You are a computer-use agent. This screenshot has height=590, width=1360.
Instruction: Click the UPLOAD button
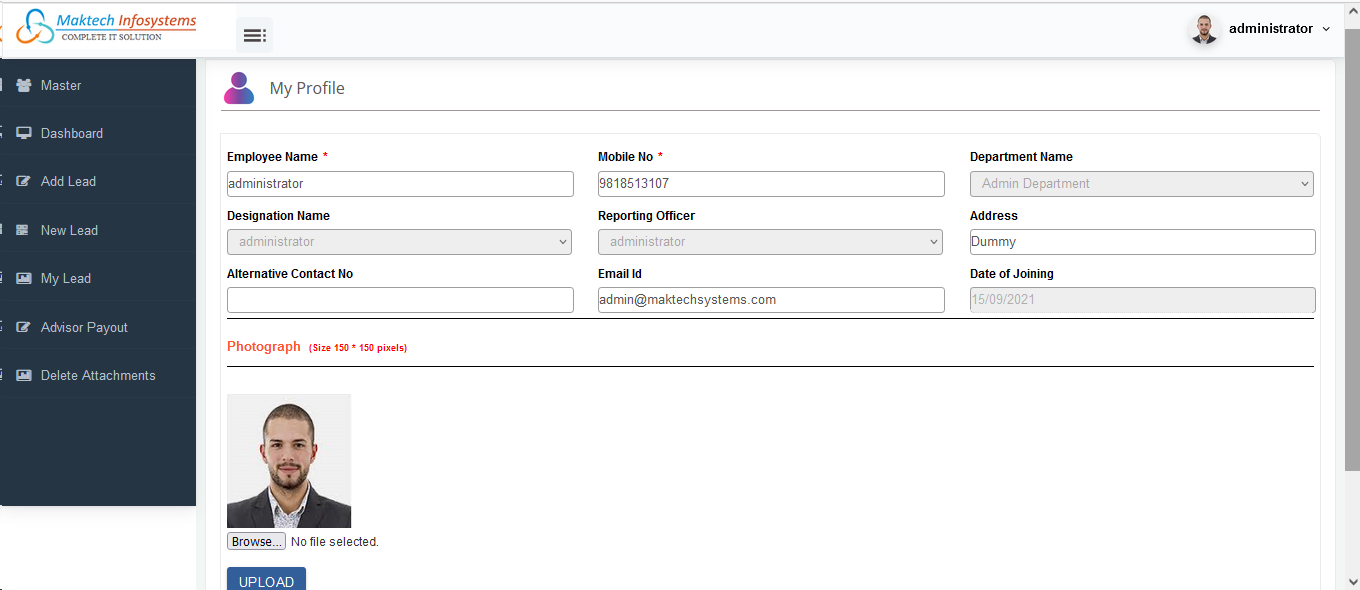pos(266,581)
